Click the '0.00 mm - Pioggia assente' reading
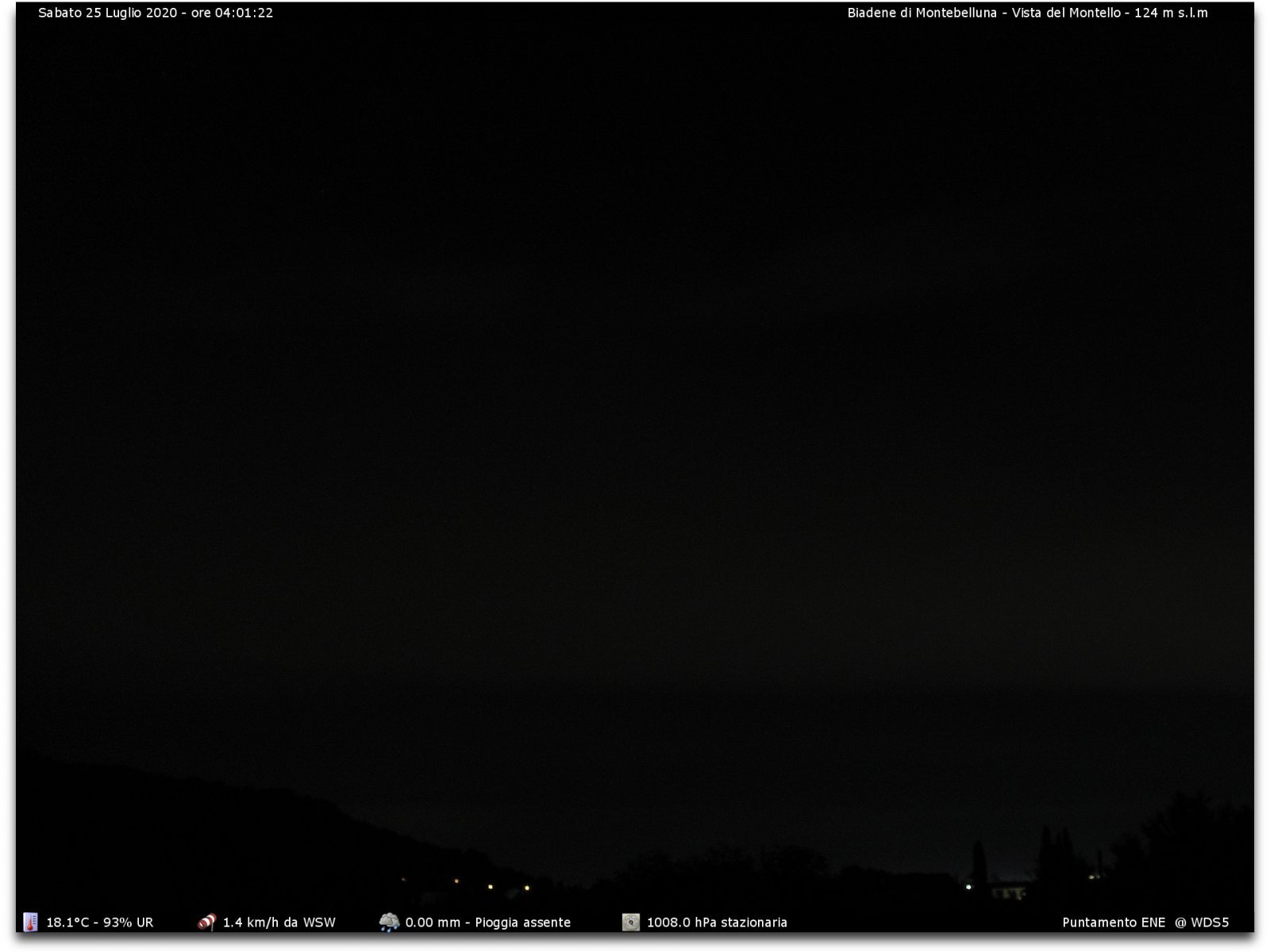Image resolution: width=1270 pixels, height=952 pixels. [488, 923]
